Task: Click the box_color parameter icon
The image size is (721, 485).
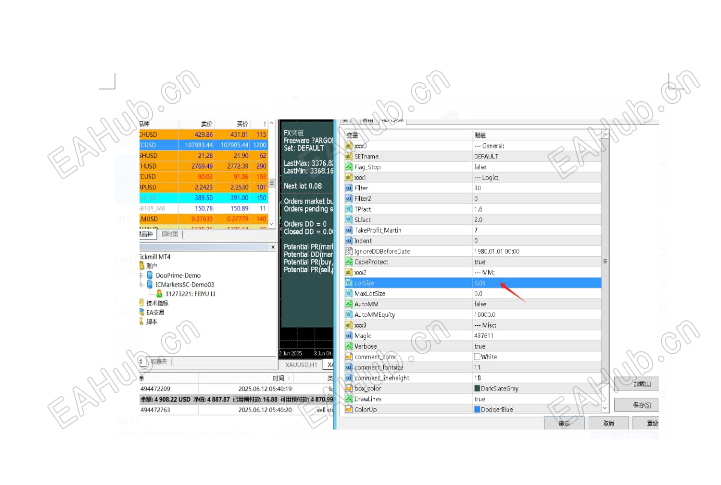Action: tap(349, 388)
